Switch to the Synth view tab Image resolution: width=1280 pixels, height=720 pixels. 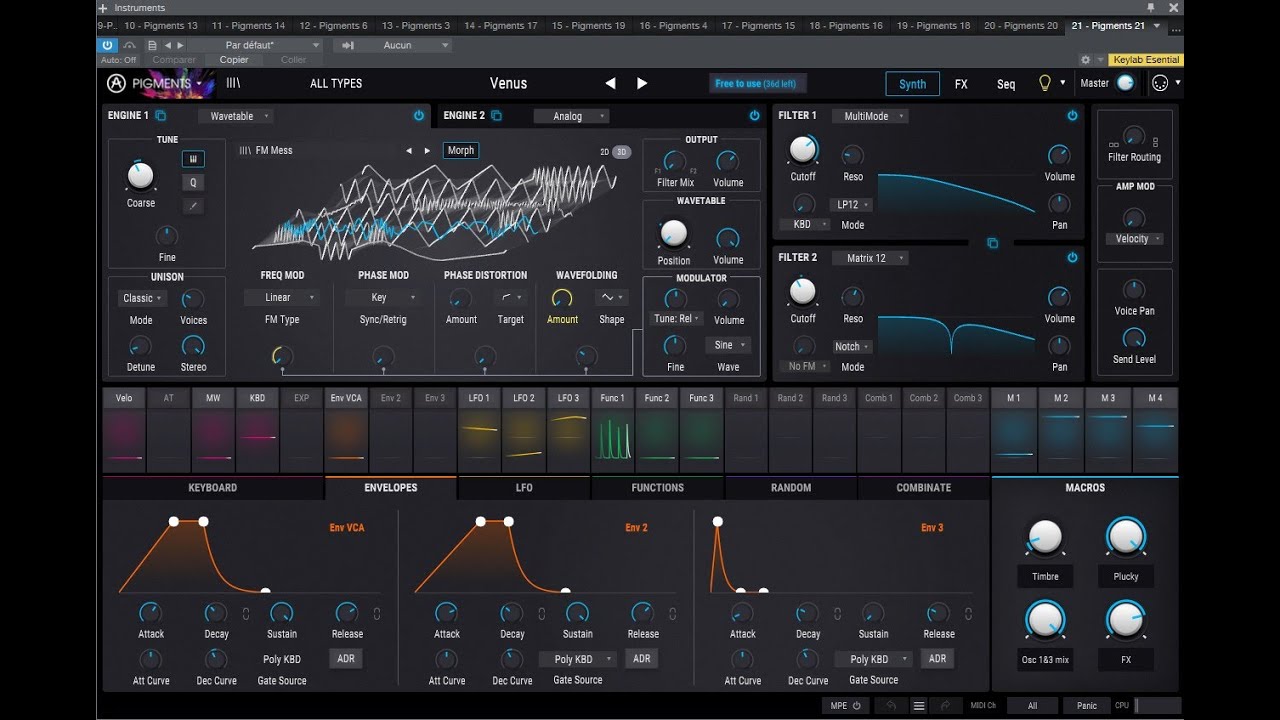point(912,84)
